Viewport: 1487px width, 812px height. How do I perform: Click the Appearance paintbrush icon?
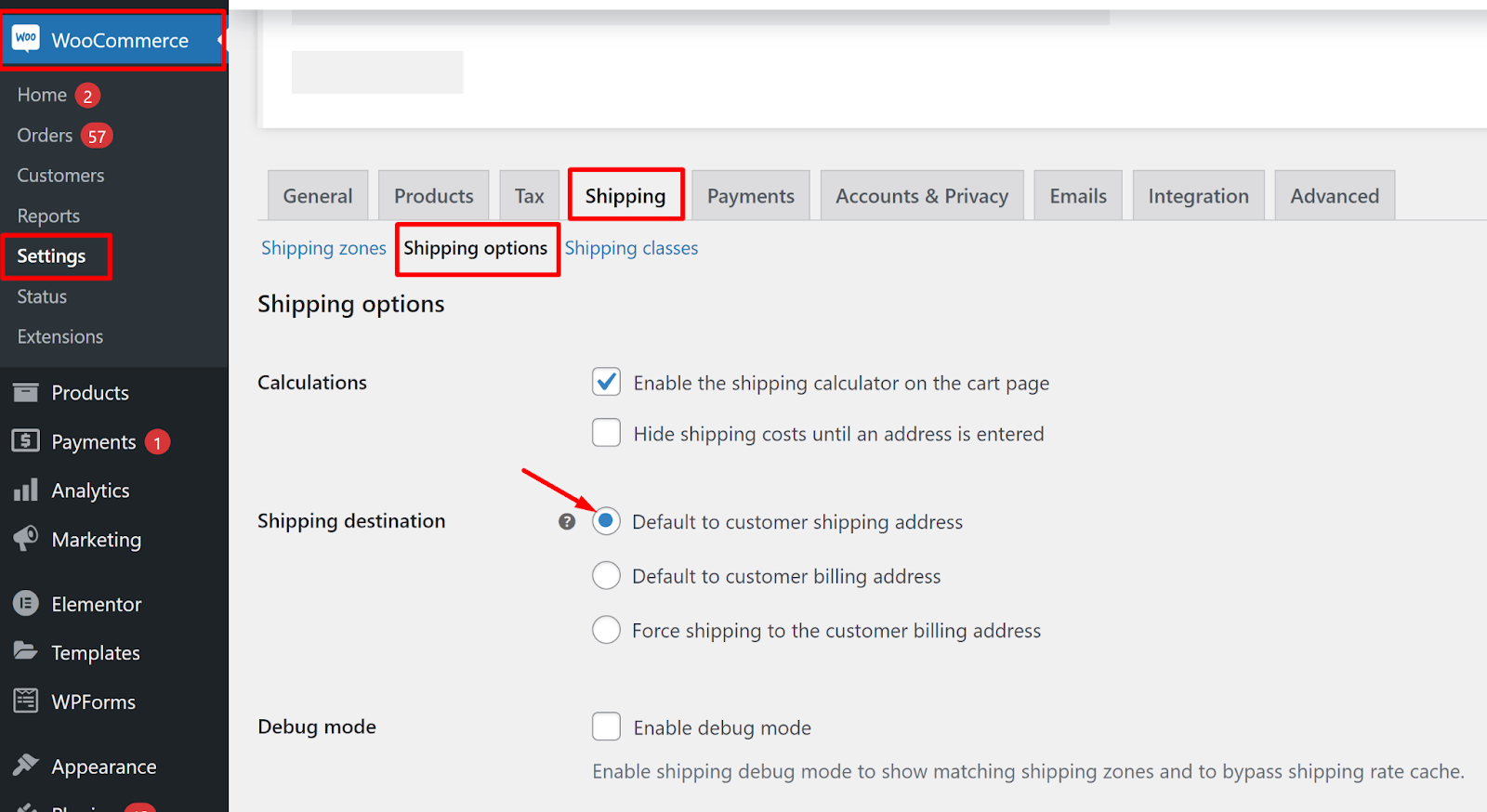coord(26,765)
